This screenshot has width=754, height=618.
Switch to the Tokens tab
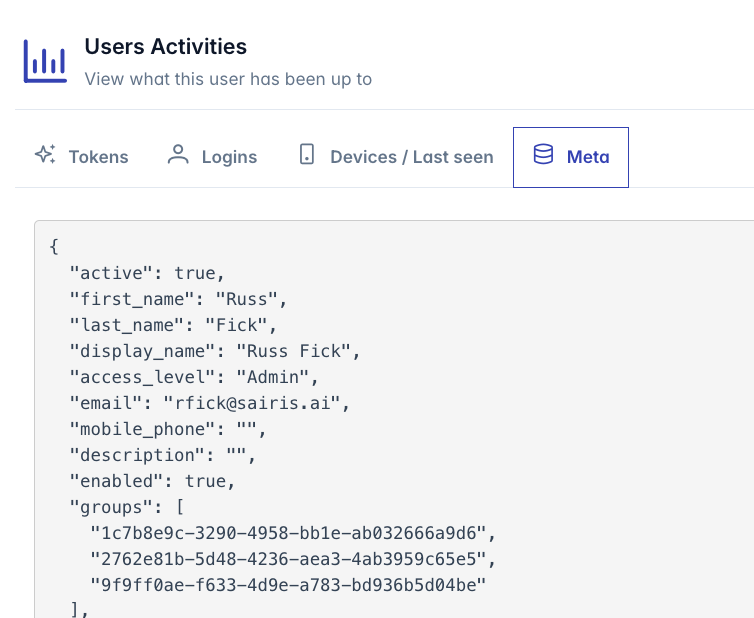pos(82,157)
